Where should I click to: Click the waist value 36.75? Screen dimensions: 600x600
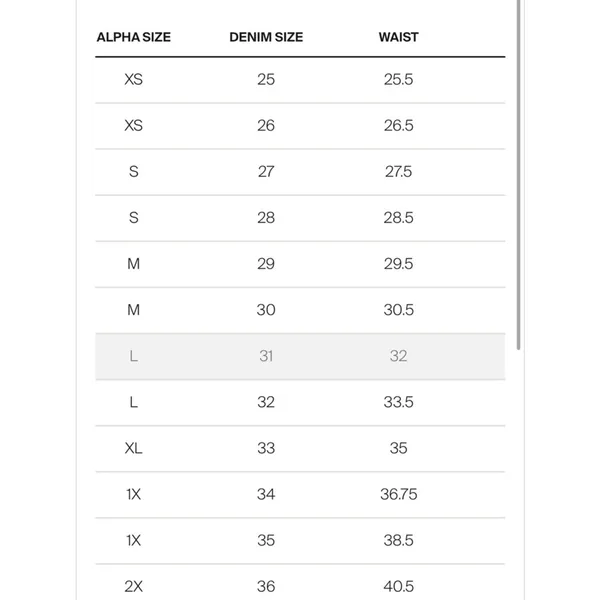398,494
